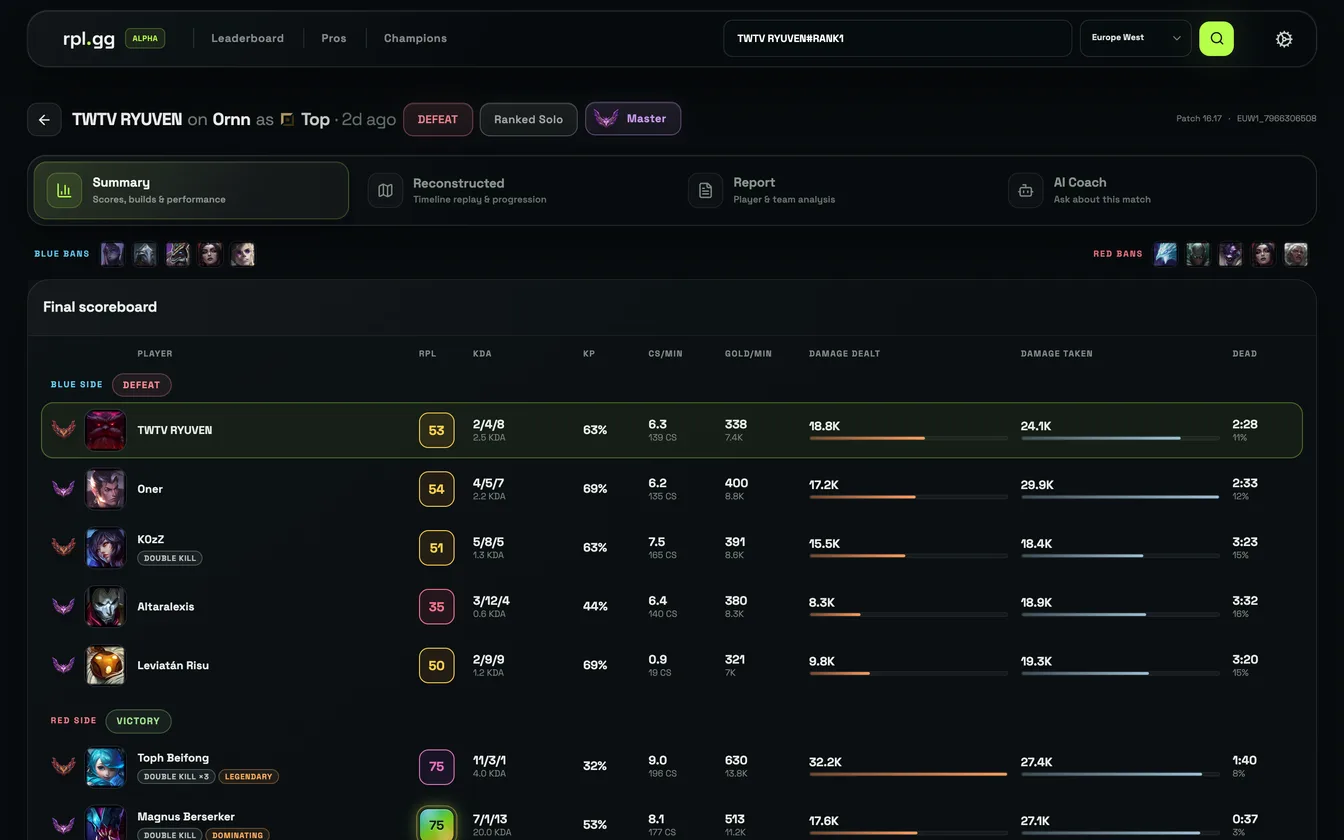Image resolution: width=1344 pixels, height=840 pixels.
Task: Click Leviatán Risu's champion portrait
Action: tap(105, 665)
